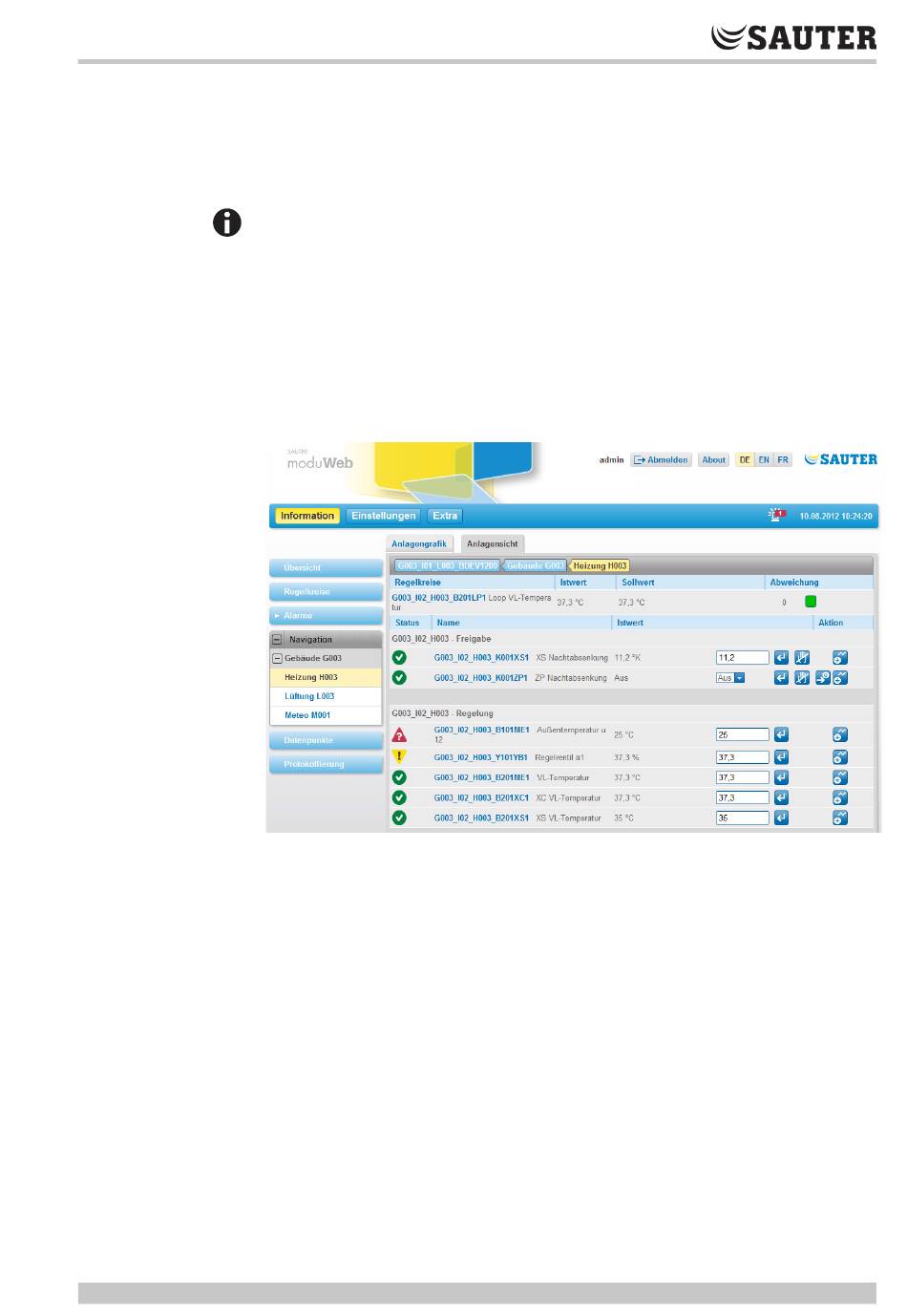The image size is (907, 1316).
Task: Click the manual-mode hand icon for K001ZP1
Action: pos(802,677)
